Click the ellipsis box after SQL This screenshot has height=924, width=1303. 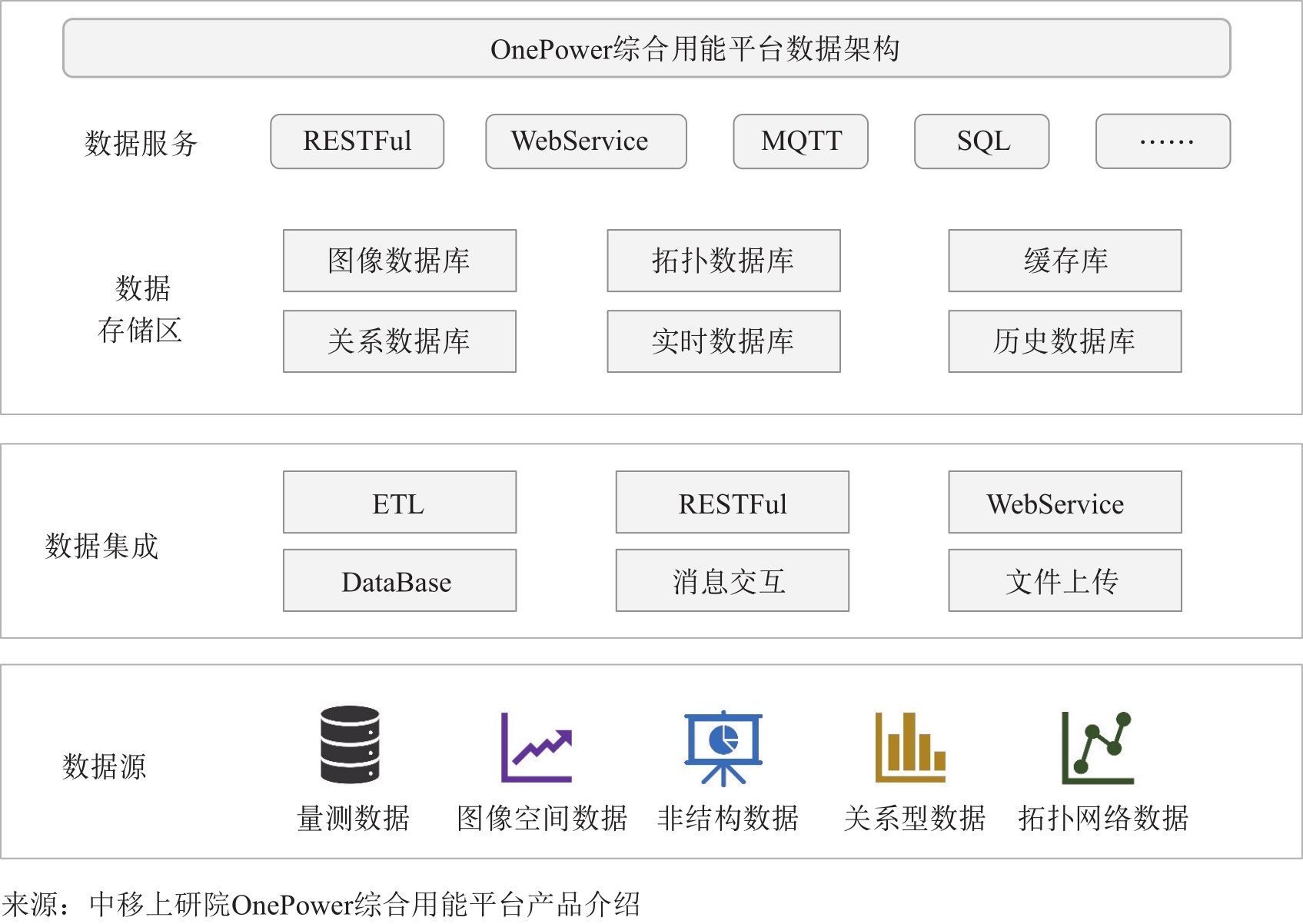click(x=1163, y=141)
